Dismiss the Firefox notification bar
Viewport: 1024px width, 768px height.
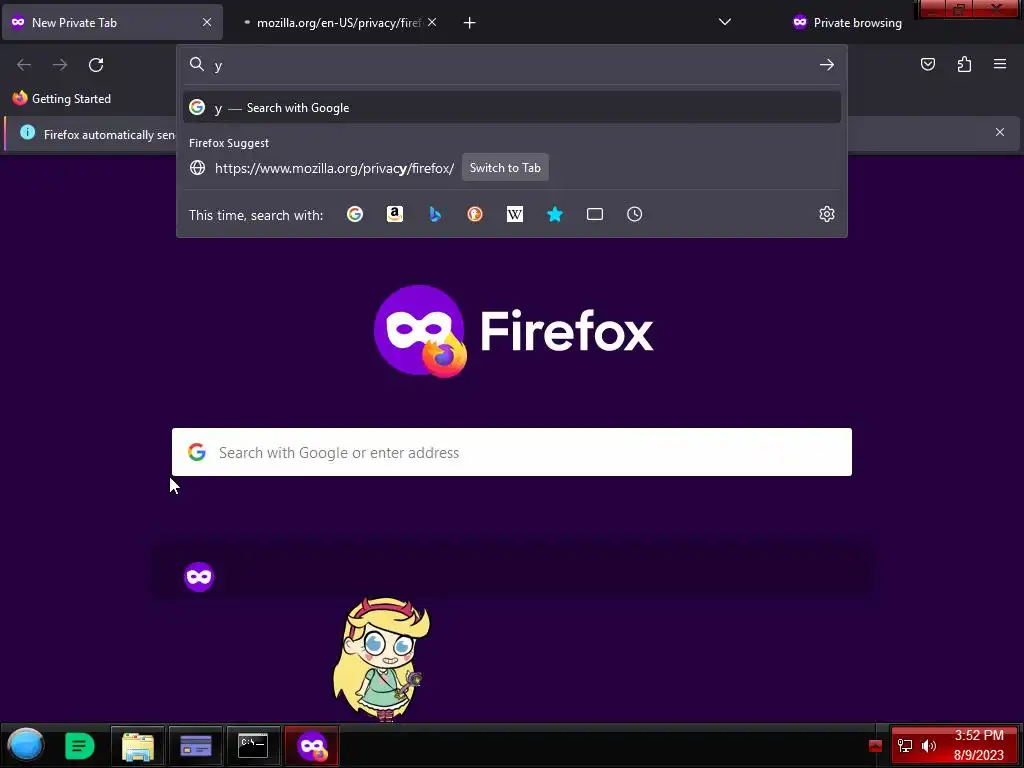tap(1000, 132)
